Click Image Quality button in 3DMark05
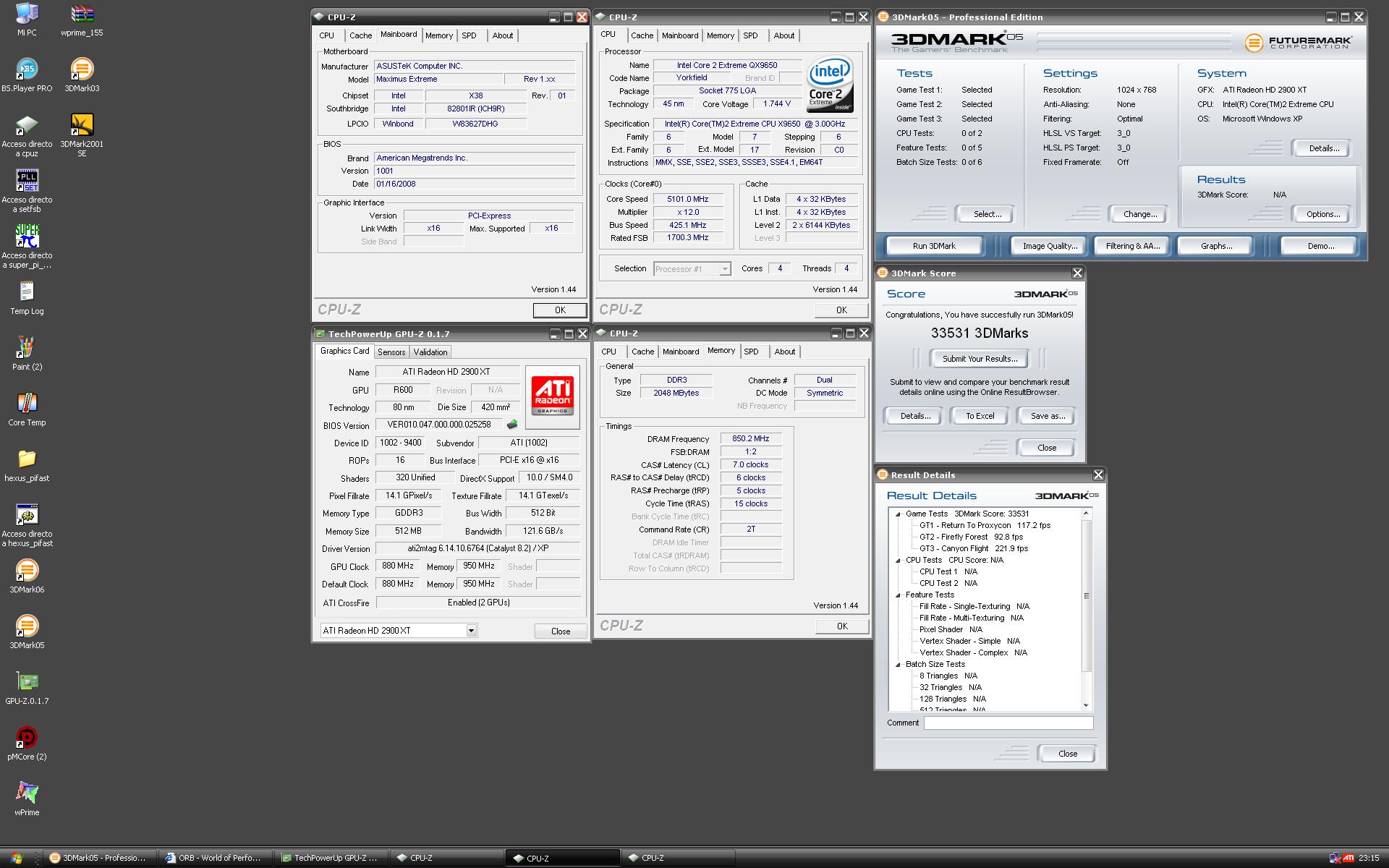This screenshot has width=1389, height=868. click(1050, 246)
